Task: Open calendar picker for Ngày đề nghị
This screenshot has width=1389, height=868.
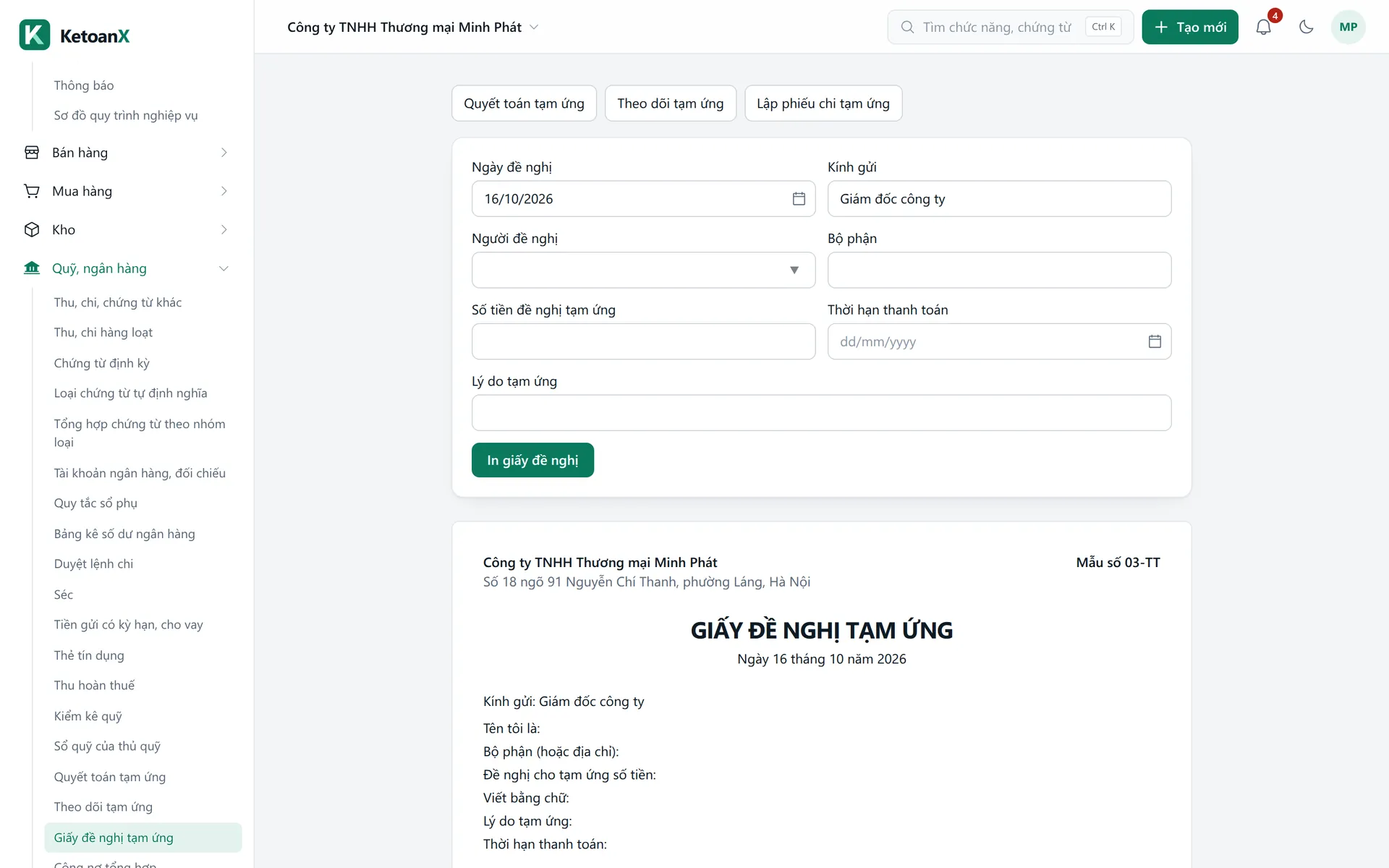Action: (x=799, y=199)
